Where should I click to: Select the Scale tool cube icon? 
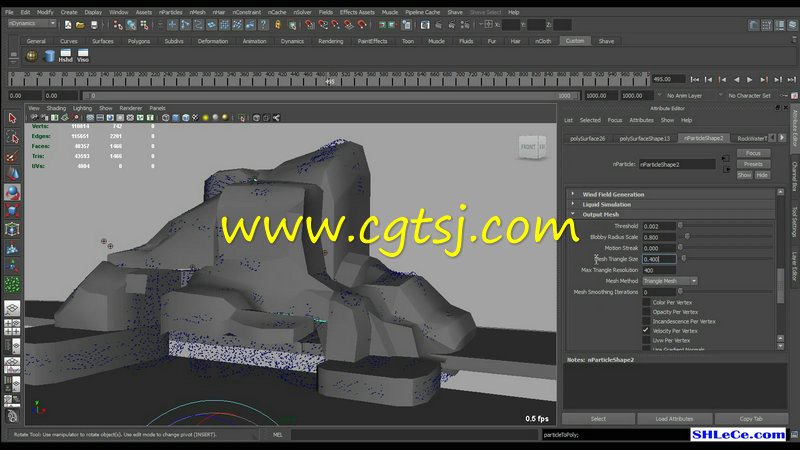pos(12,210)
